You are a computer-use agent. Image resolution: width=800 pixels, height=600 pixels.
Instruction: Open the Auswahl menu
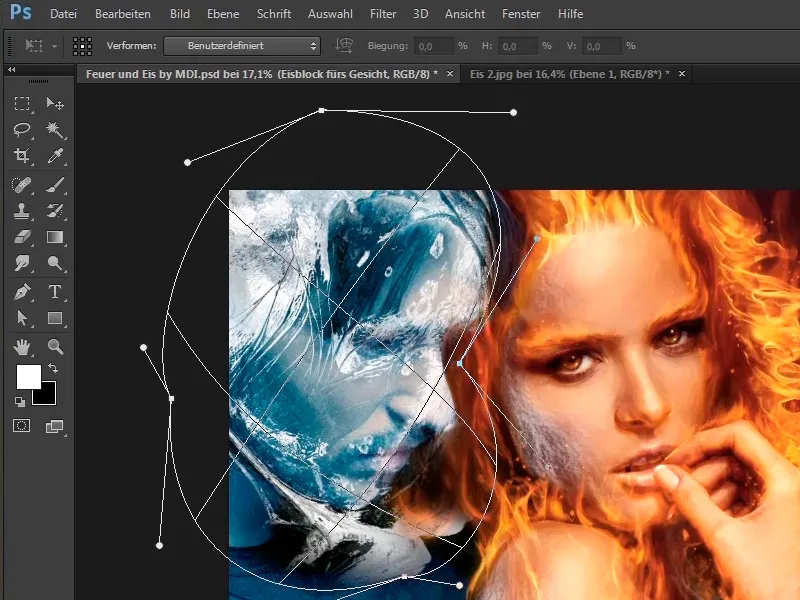[x=330, y=14]
